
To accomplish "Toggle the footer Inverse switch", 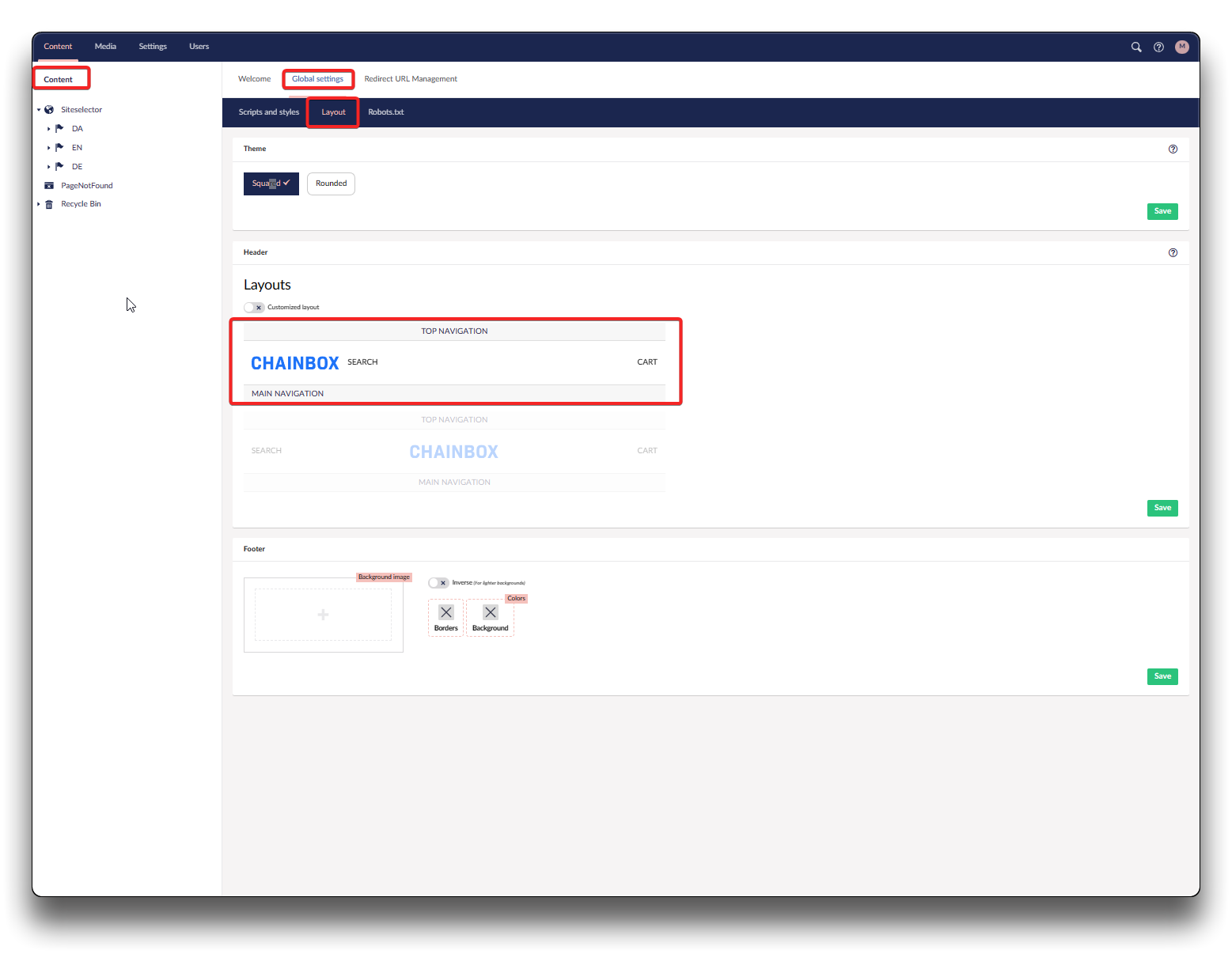I will [x=438, y=583].
